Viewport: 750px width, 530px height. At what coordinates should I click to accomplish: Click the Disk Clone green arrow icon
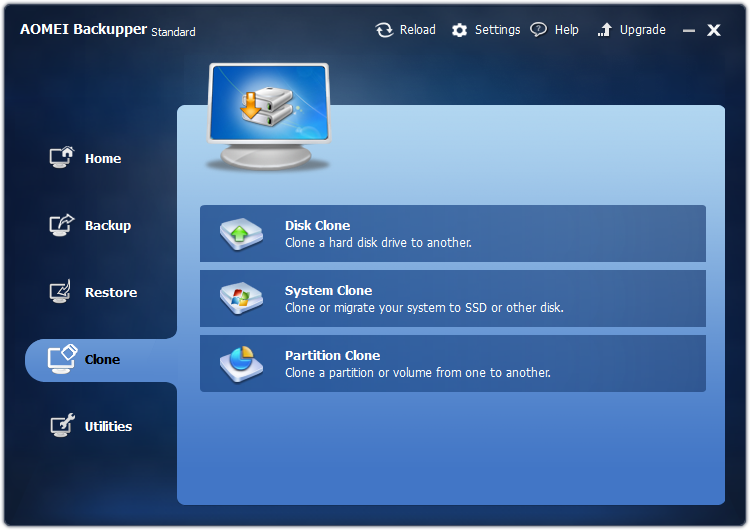tap(241, 234)
